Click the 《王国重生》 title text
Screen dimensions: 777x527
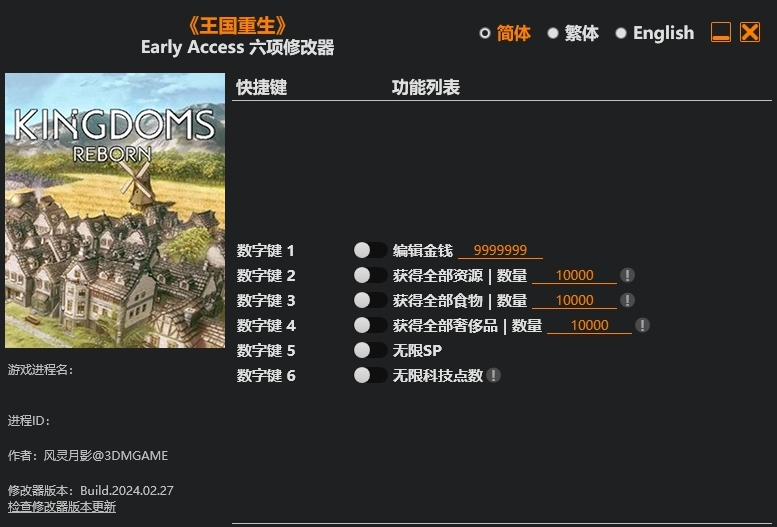[237, 26]
